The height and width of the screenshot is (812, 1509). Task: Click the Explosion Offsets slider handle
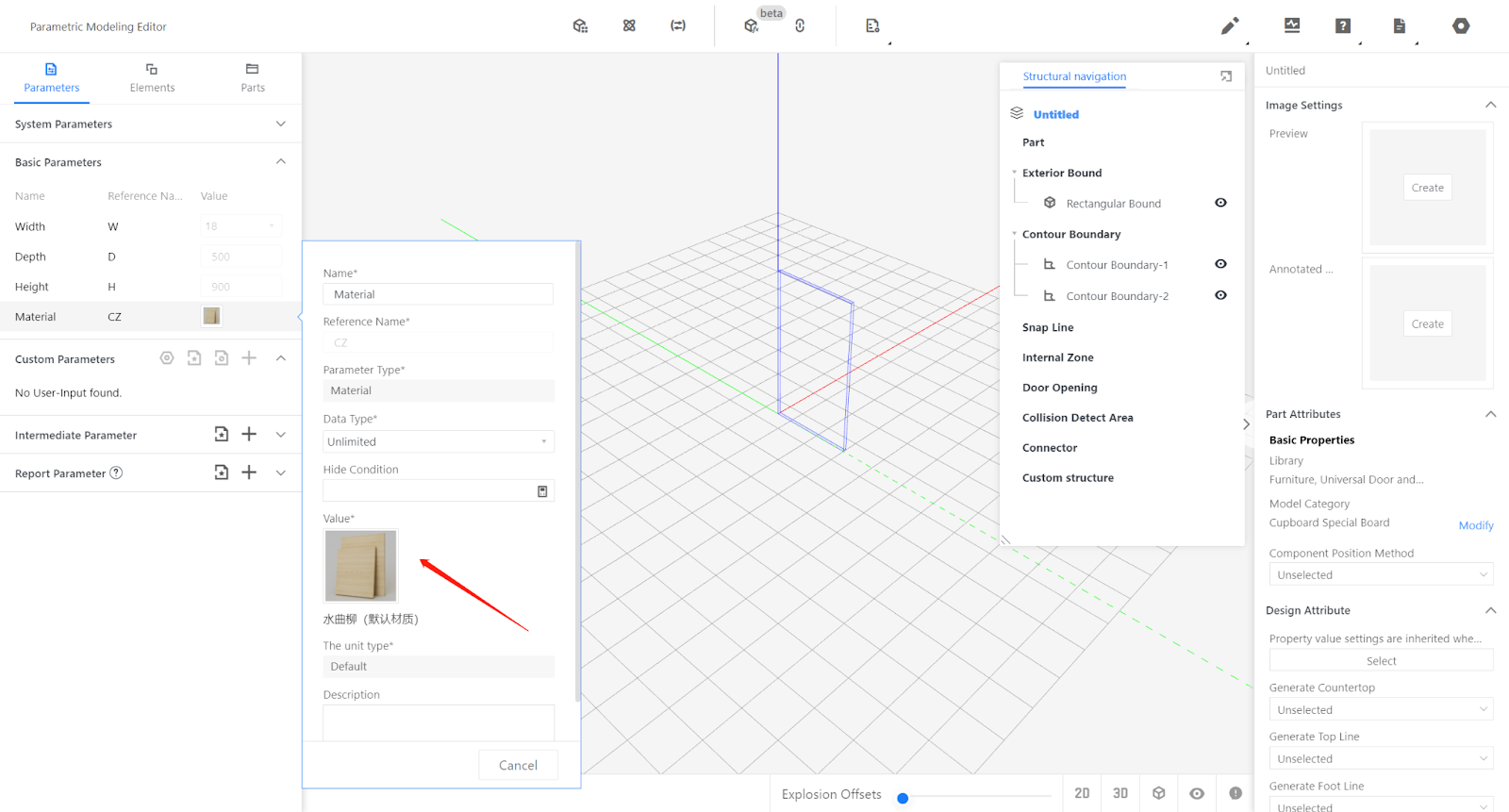903,798
